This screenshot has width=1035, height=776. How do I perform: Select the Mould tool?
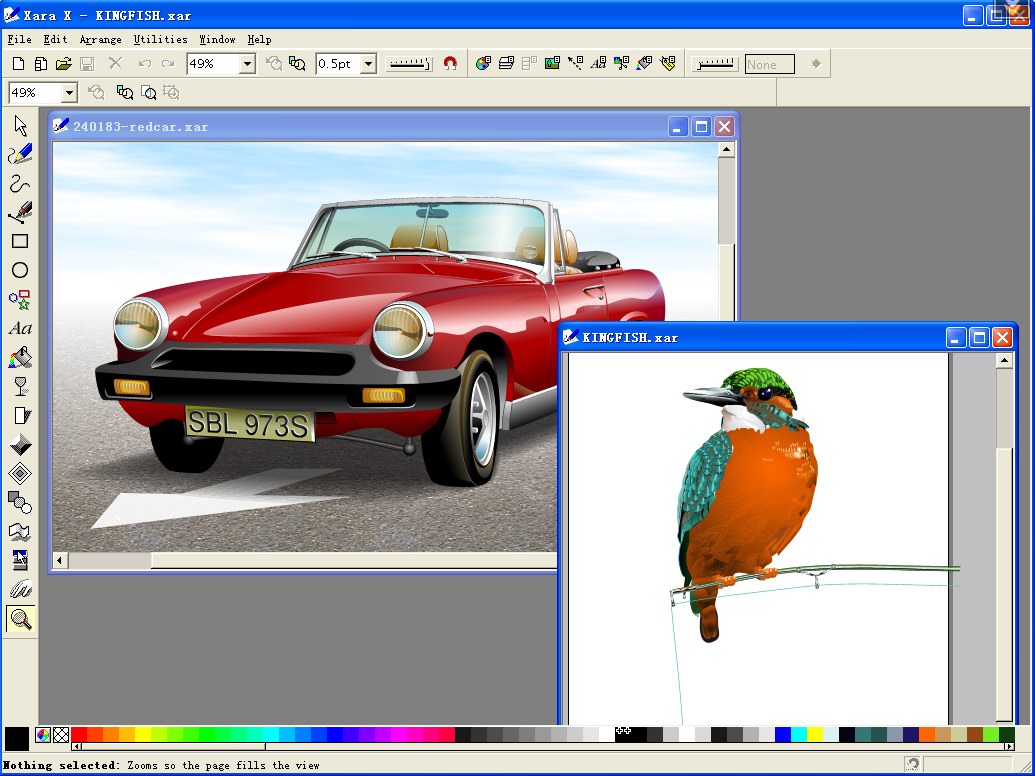[20, 532]
